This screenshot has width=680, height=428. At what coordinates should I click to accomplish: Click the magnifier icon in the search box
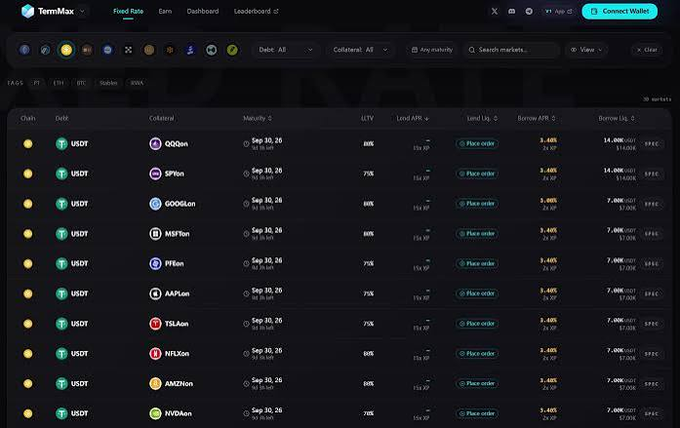472,50
